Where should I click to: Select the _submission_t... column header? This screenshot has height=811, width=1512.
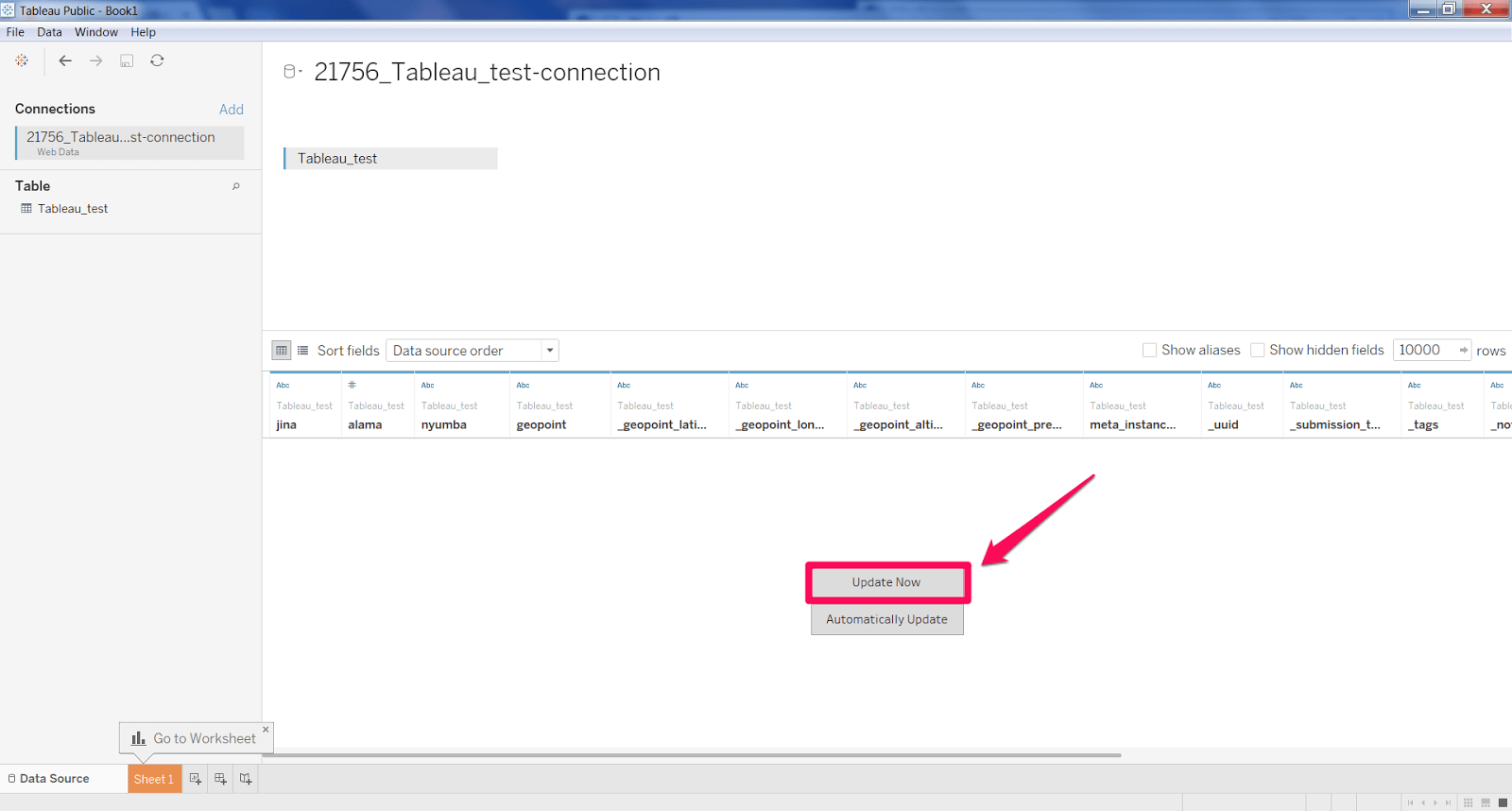tap(1343, 405)
